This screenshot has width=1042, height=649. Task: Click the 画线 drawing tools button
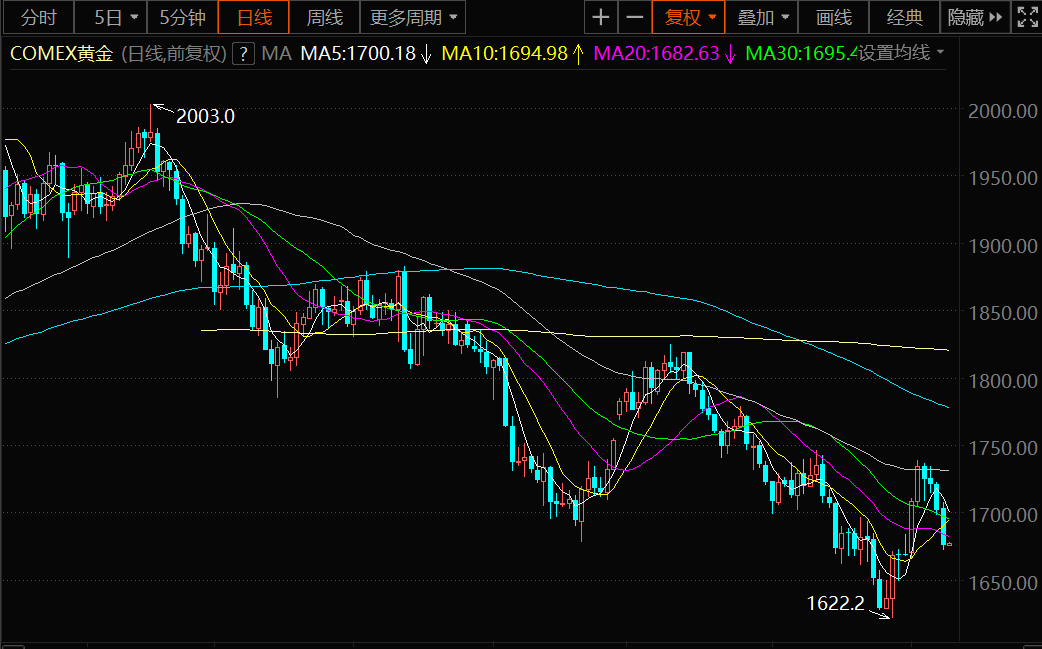[x=833, y=17]
